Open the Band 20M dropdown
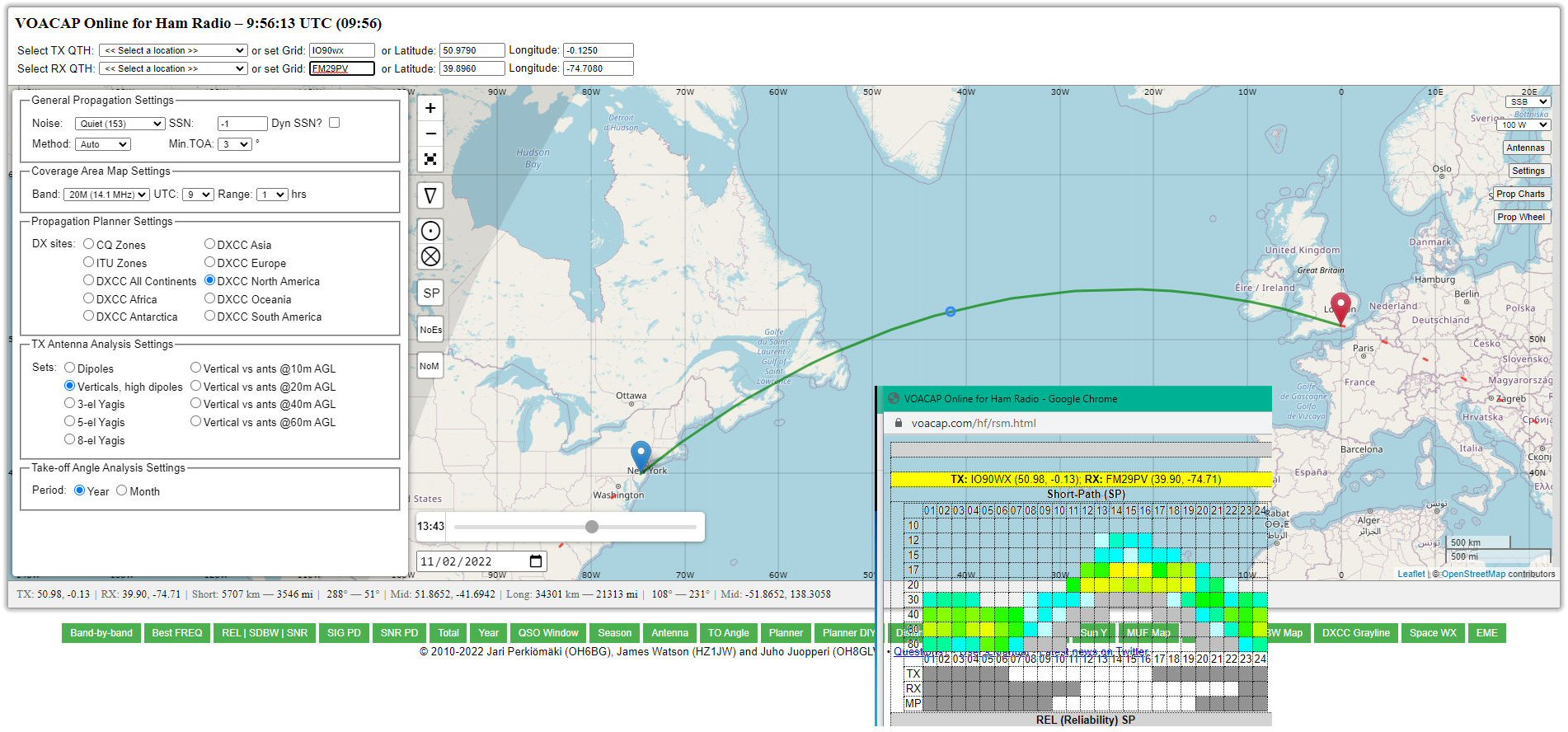The width and height of the screenshot is (1568, 732). pyautogui.click(x=106, y=195)
